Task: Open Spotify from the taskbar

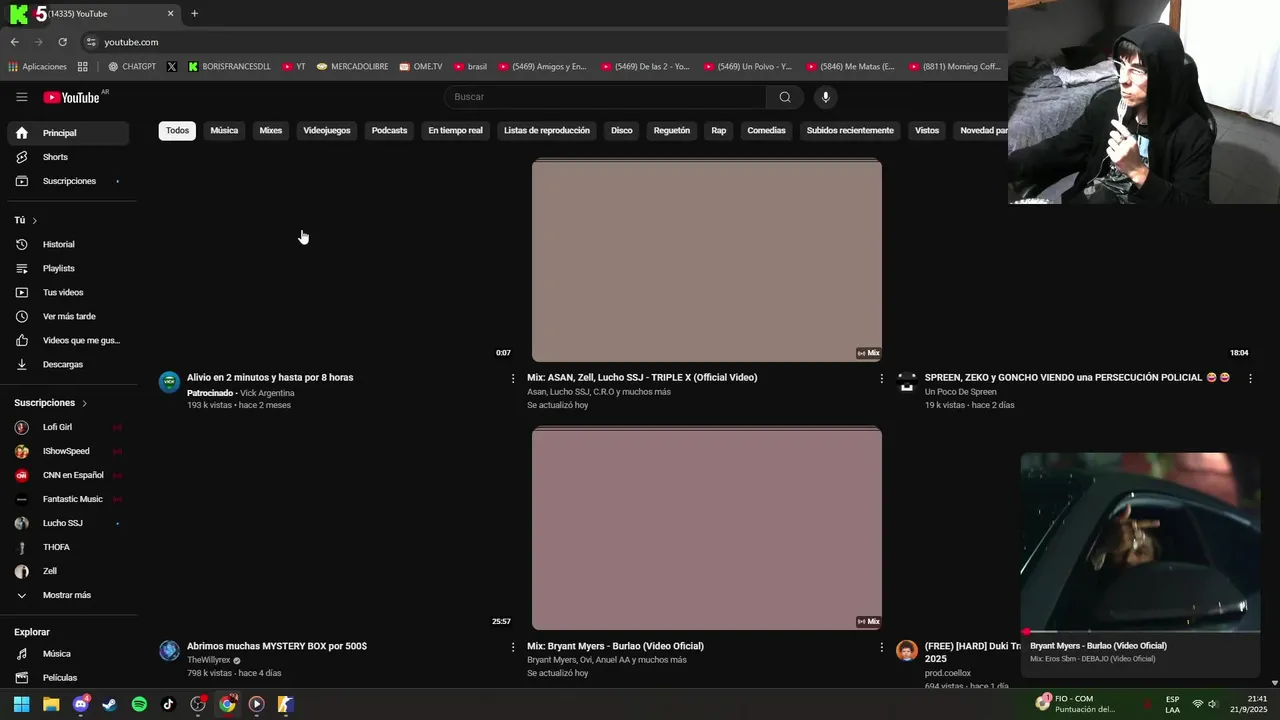Action: [x=139, y=704]
